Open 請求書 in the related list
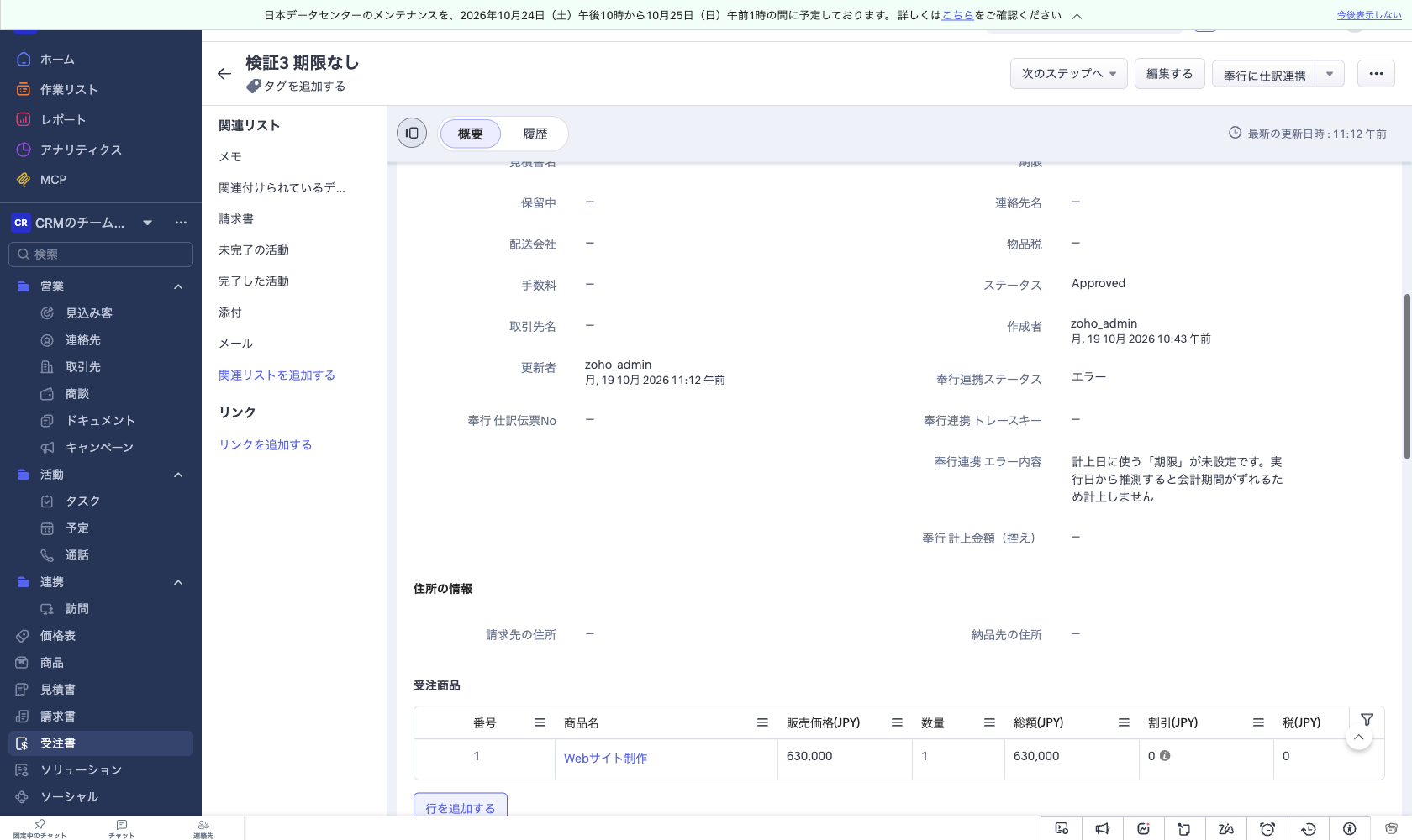 [236, 219]
